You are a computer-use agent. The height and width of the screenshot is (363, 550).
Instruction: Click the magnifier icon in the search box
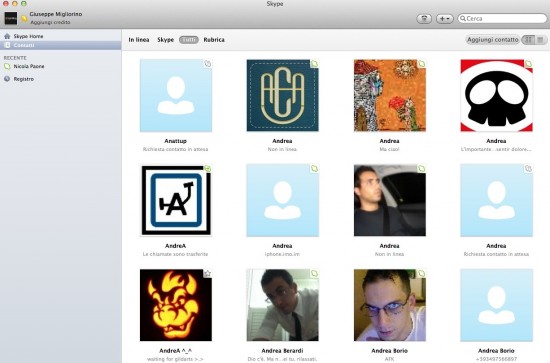tap(463, 19)
